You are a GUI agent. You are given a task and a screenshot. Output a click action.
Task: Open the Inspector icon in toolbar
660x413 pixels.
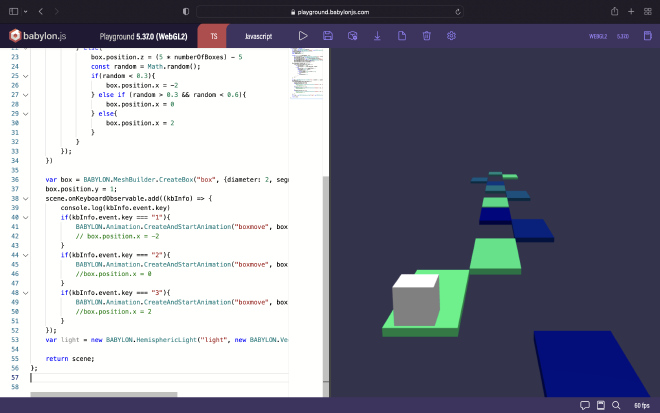pyautogui.click(x=352, y=36)
